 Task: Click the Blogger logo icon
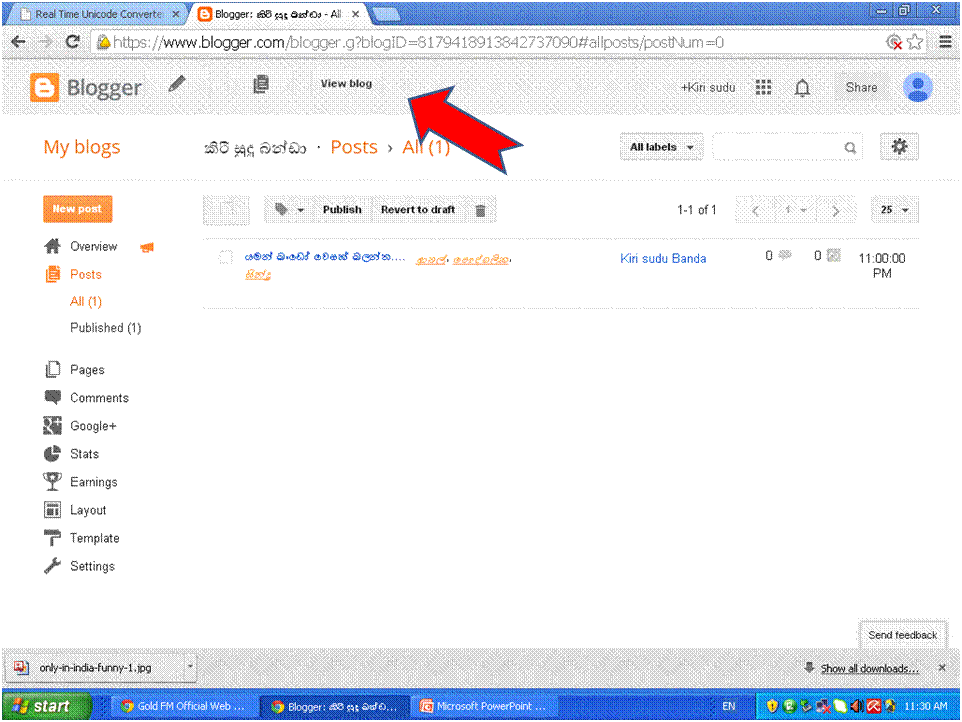pos(45,88)
